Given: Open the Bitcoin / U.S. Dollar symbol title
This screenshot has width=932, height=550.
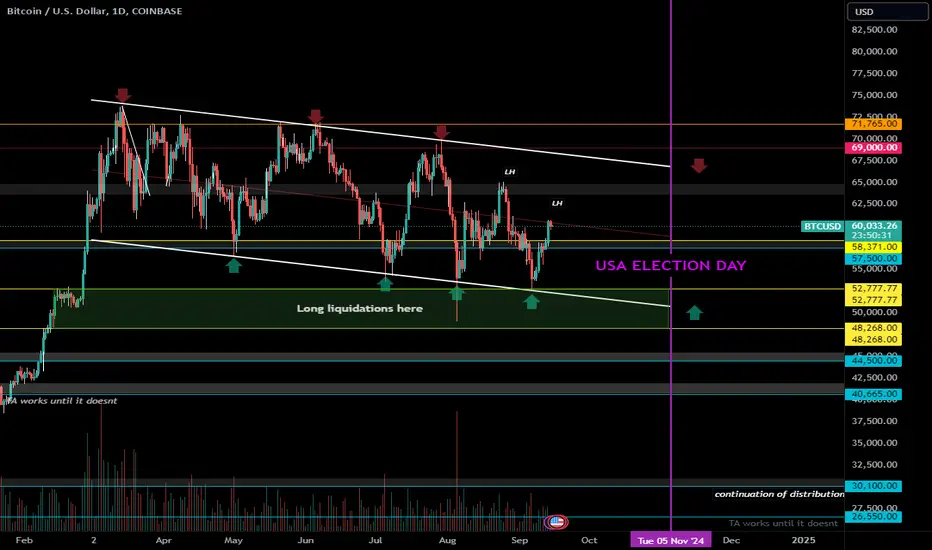Looking at the screenshot, I should 95,11.
